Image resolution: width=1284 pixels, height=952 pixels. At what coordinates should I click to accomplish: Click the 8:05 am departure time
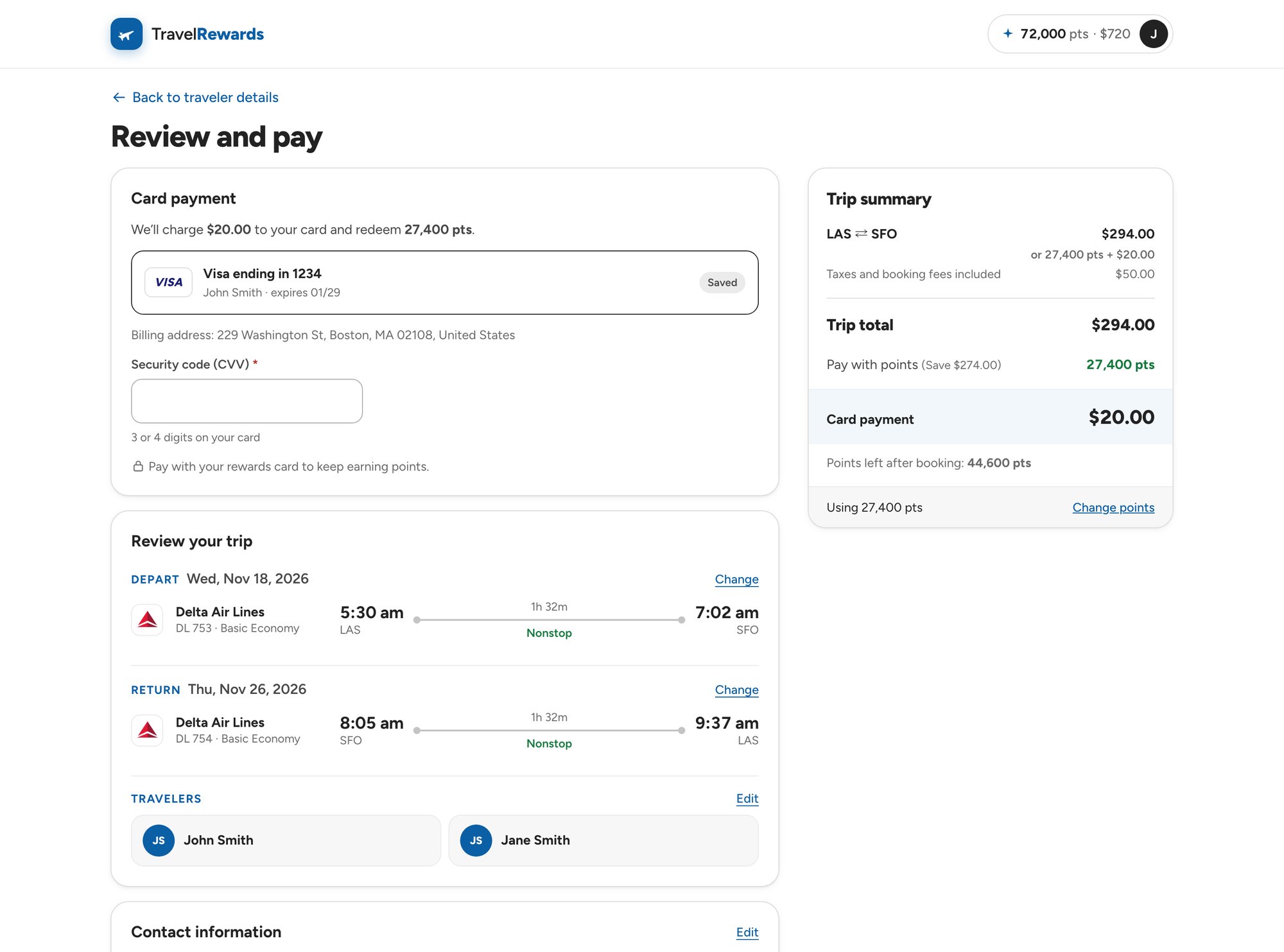tap(372, 723)
